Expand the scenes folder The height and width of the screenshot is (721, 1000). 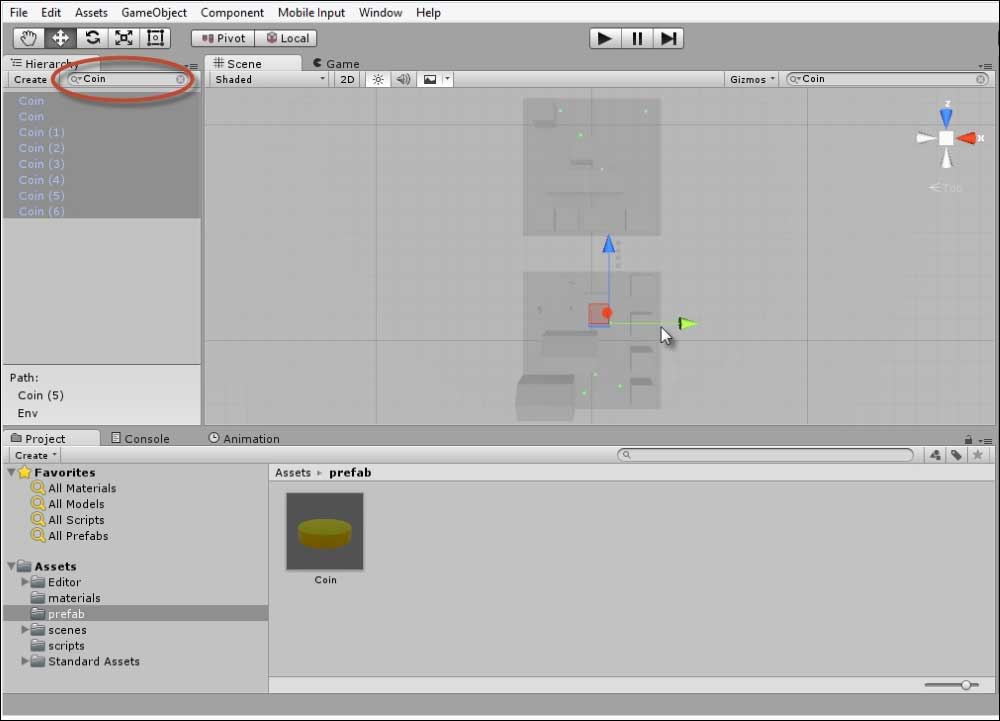click(25, 630)
